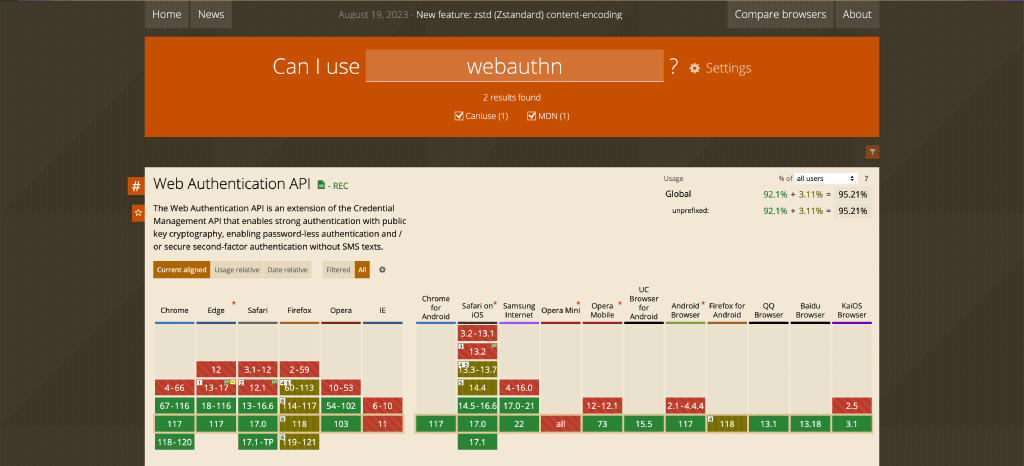Click Edge 18-116 cell
This screenshot has width=1024, height=466.
point(216,405)
